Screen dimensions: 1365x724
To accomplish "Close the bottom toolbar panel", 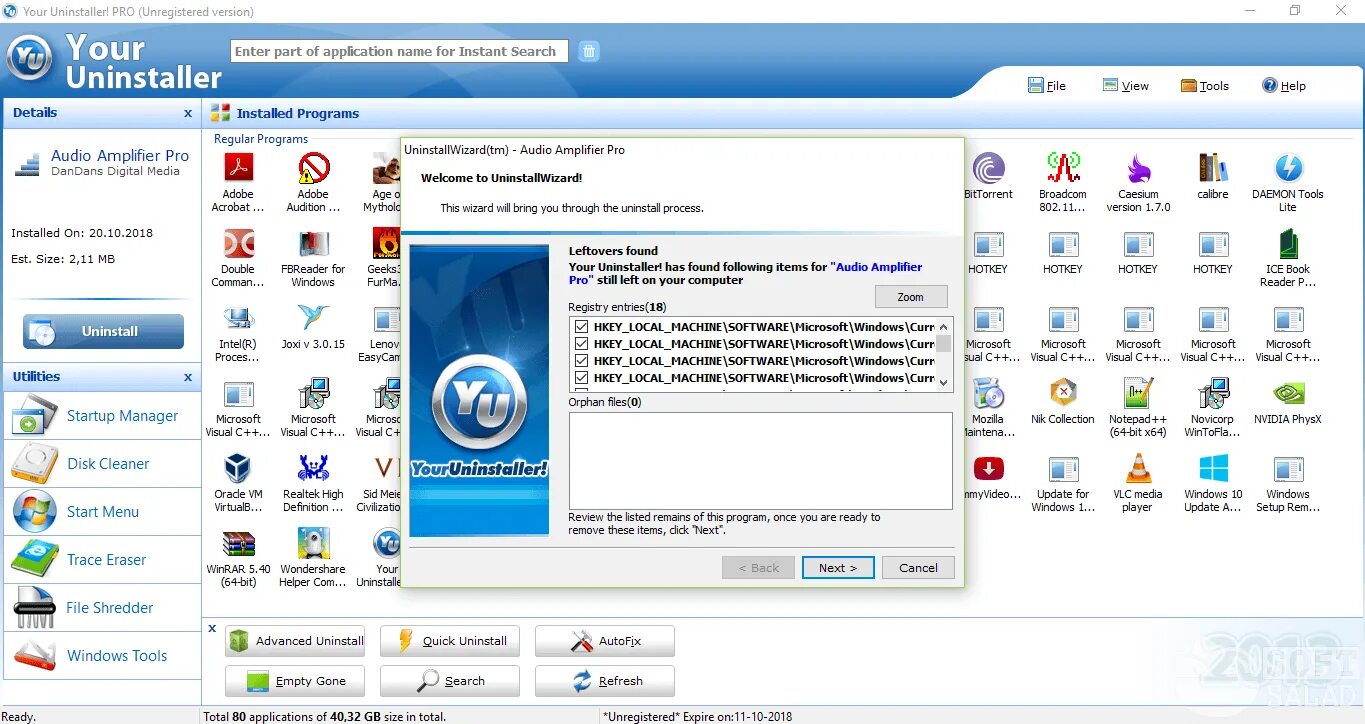I will (x=212, y=629).
